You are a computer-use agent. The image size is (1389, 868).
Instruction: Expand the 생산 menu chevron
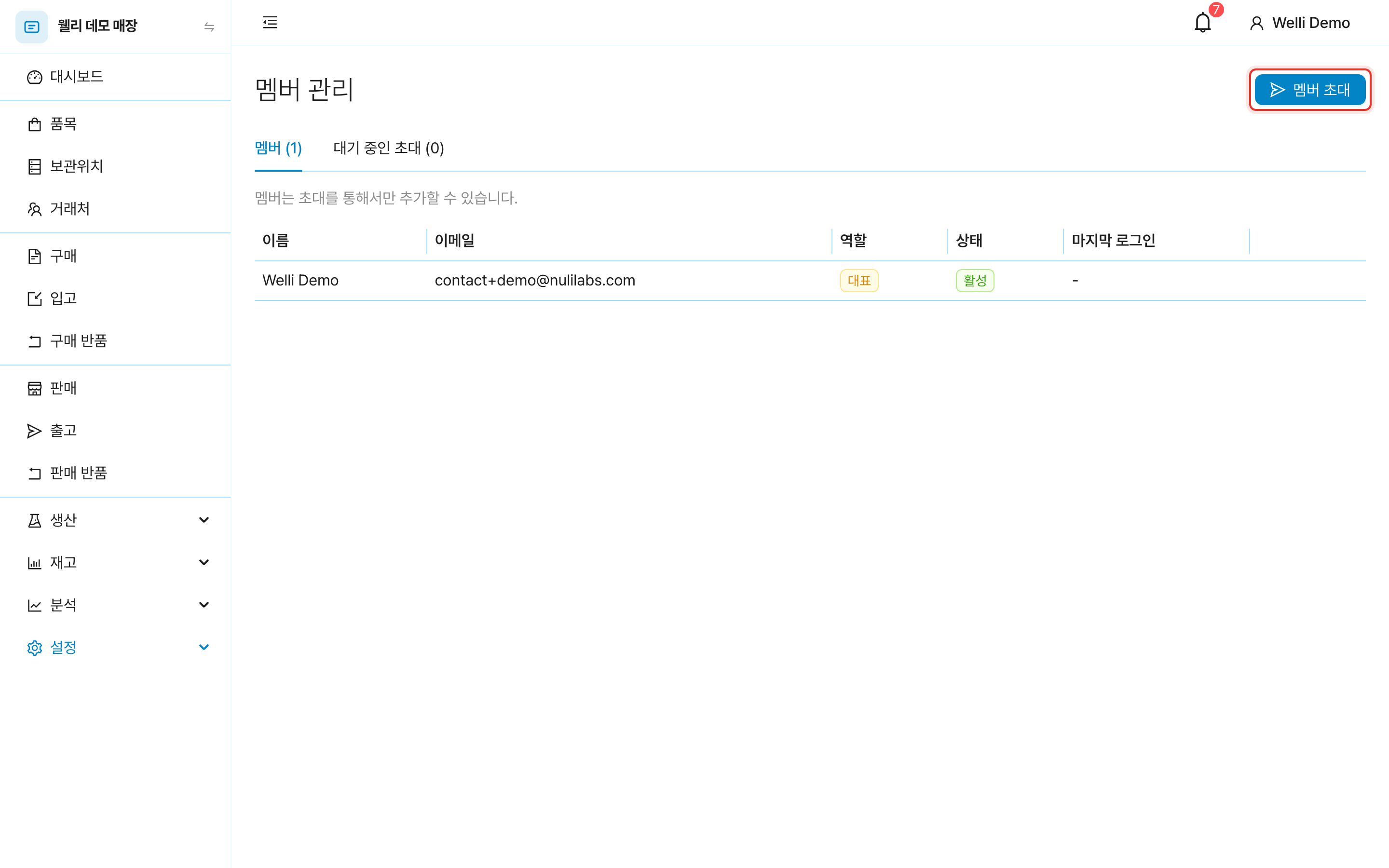[x=204, y=520]
